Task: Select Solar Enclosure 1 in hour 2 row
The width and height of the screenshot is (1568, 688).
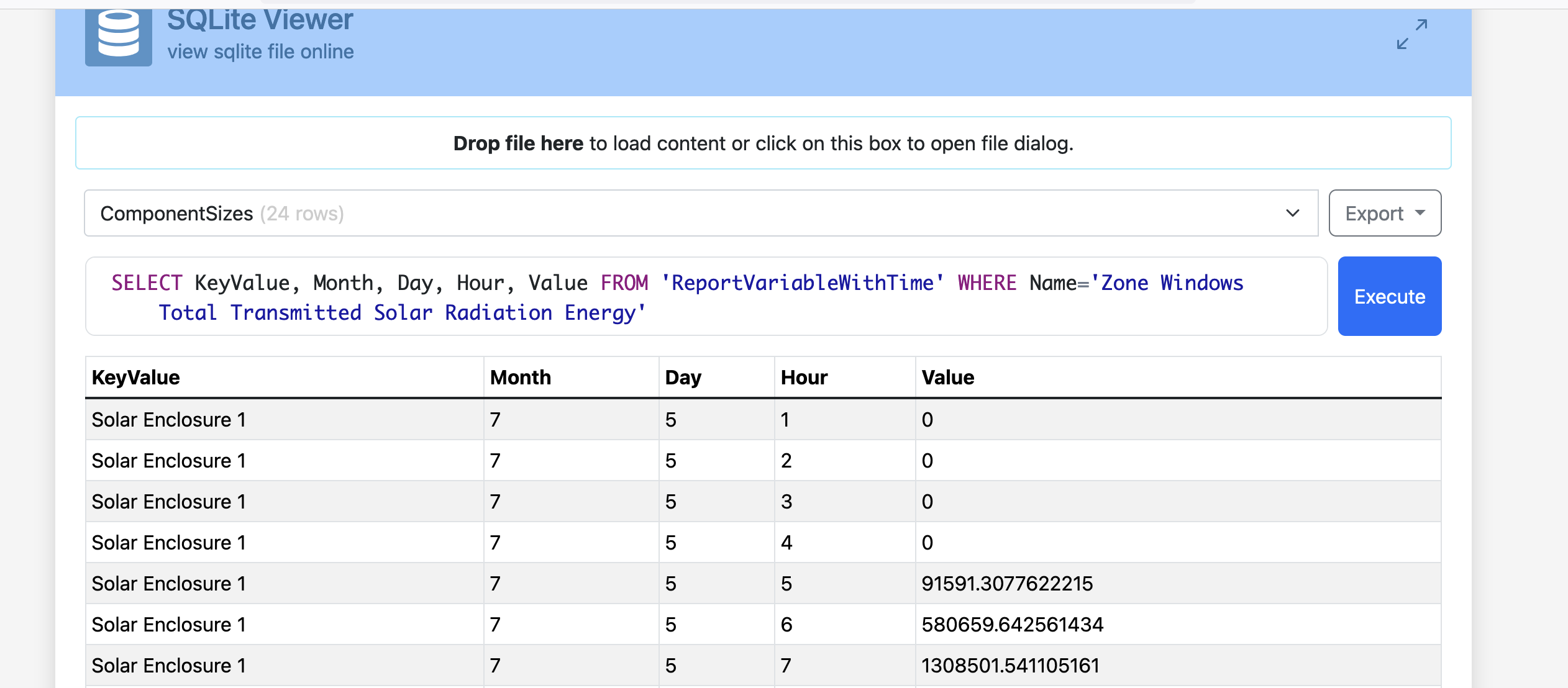Action: click(285, 461)
